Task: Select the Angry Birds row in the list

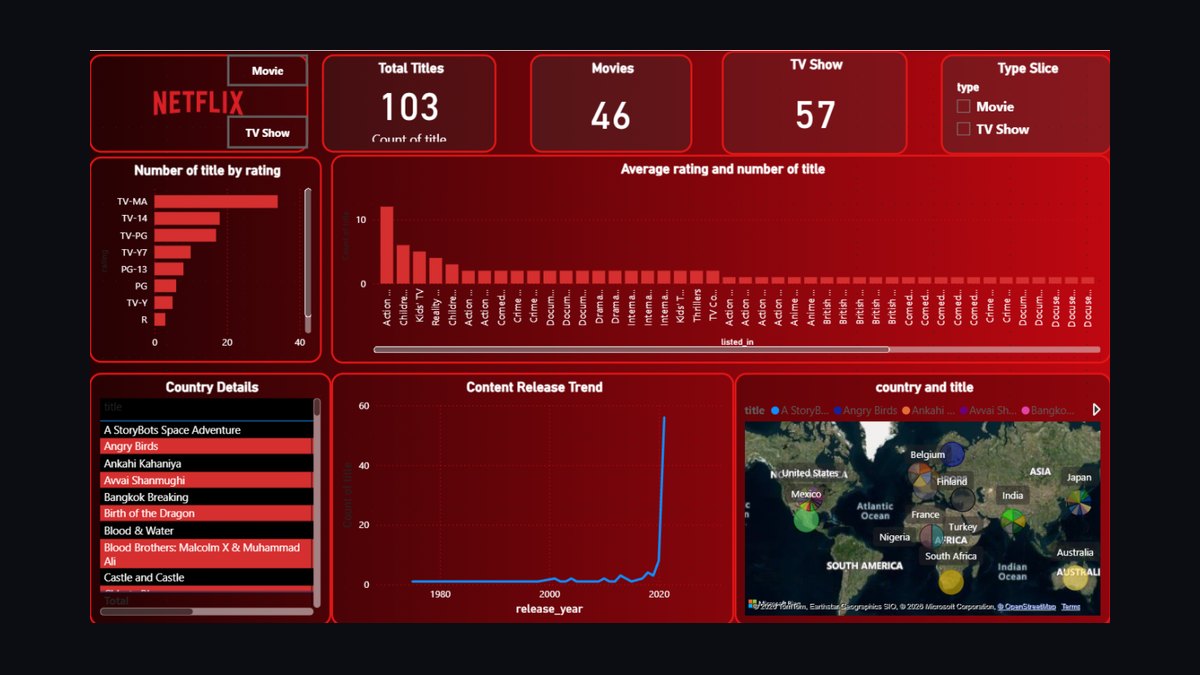Action: (206, 446)
